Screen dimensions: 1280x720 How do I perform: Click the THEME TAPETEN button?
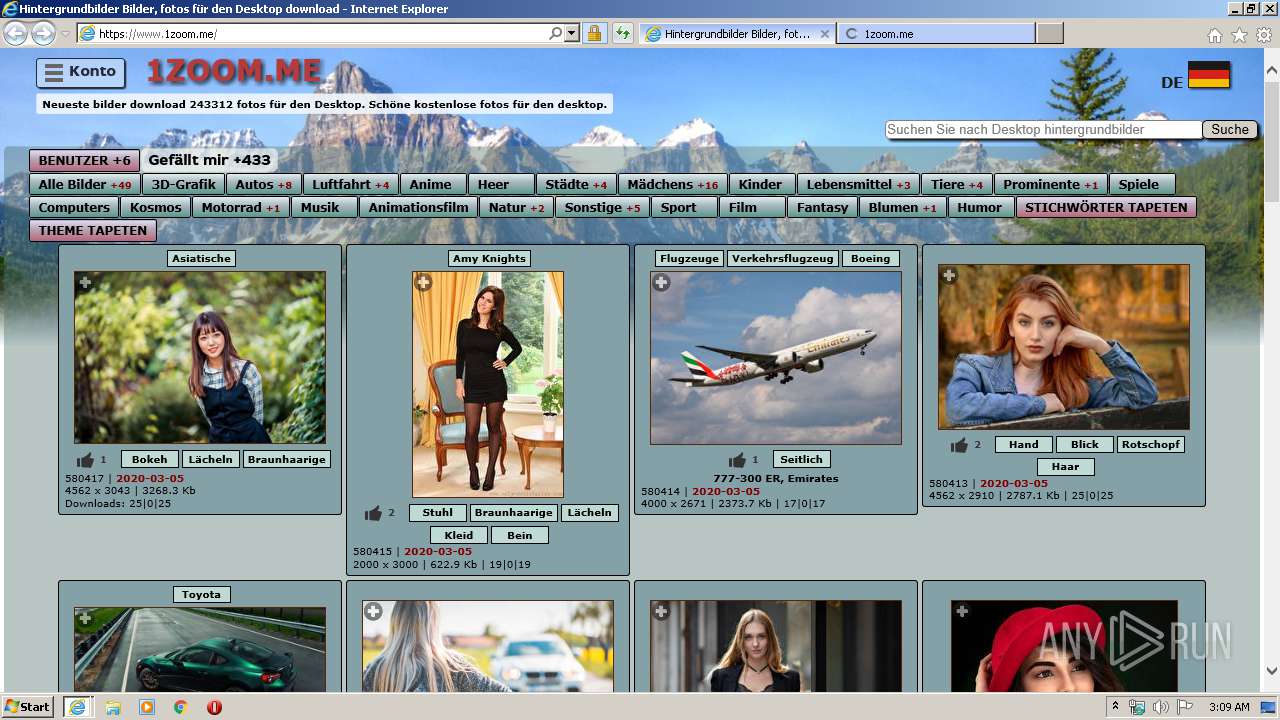(93, 230)
